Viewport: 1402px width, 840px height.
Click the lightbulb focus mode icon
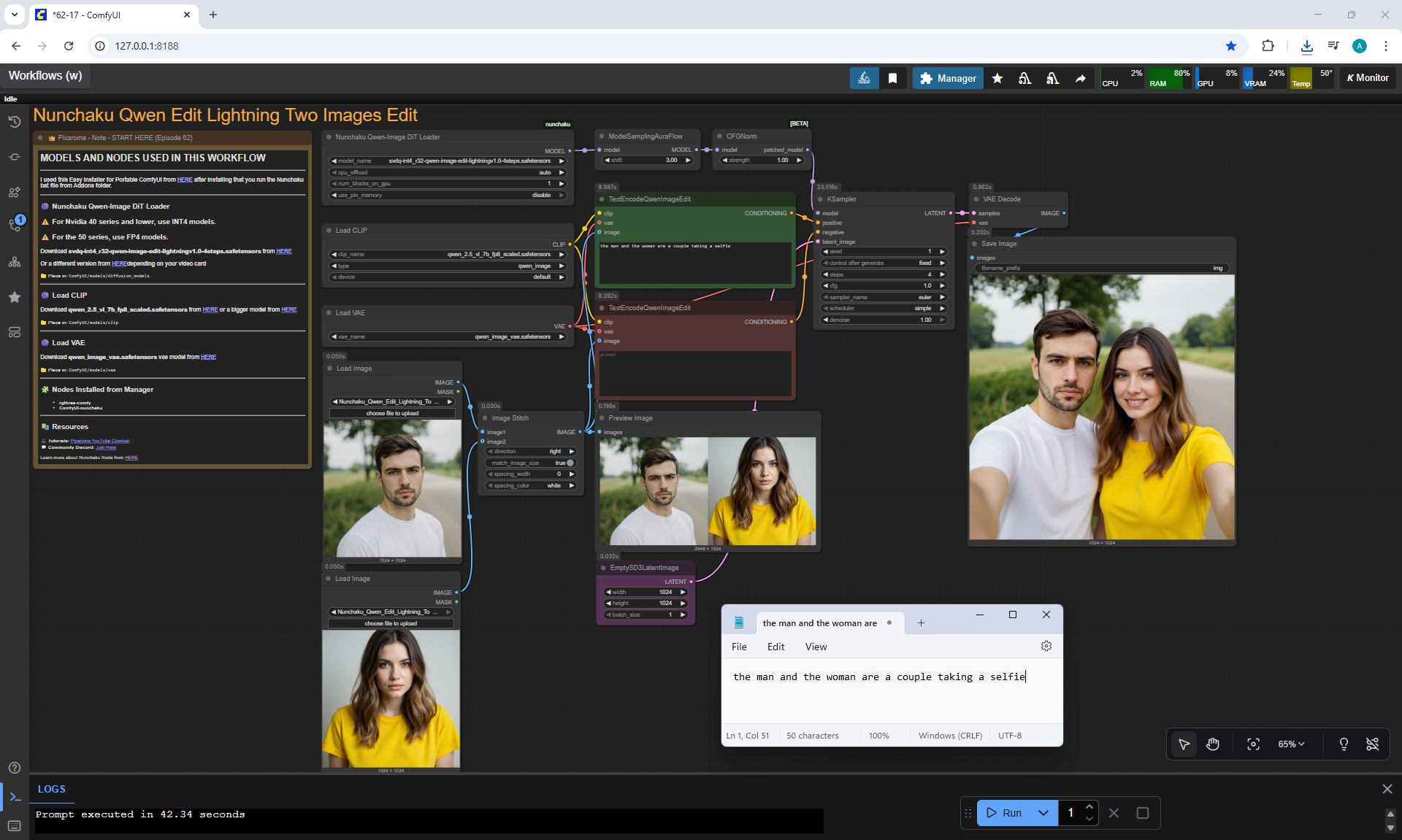pyautogui.click(x=1343, y=744)
